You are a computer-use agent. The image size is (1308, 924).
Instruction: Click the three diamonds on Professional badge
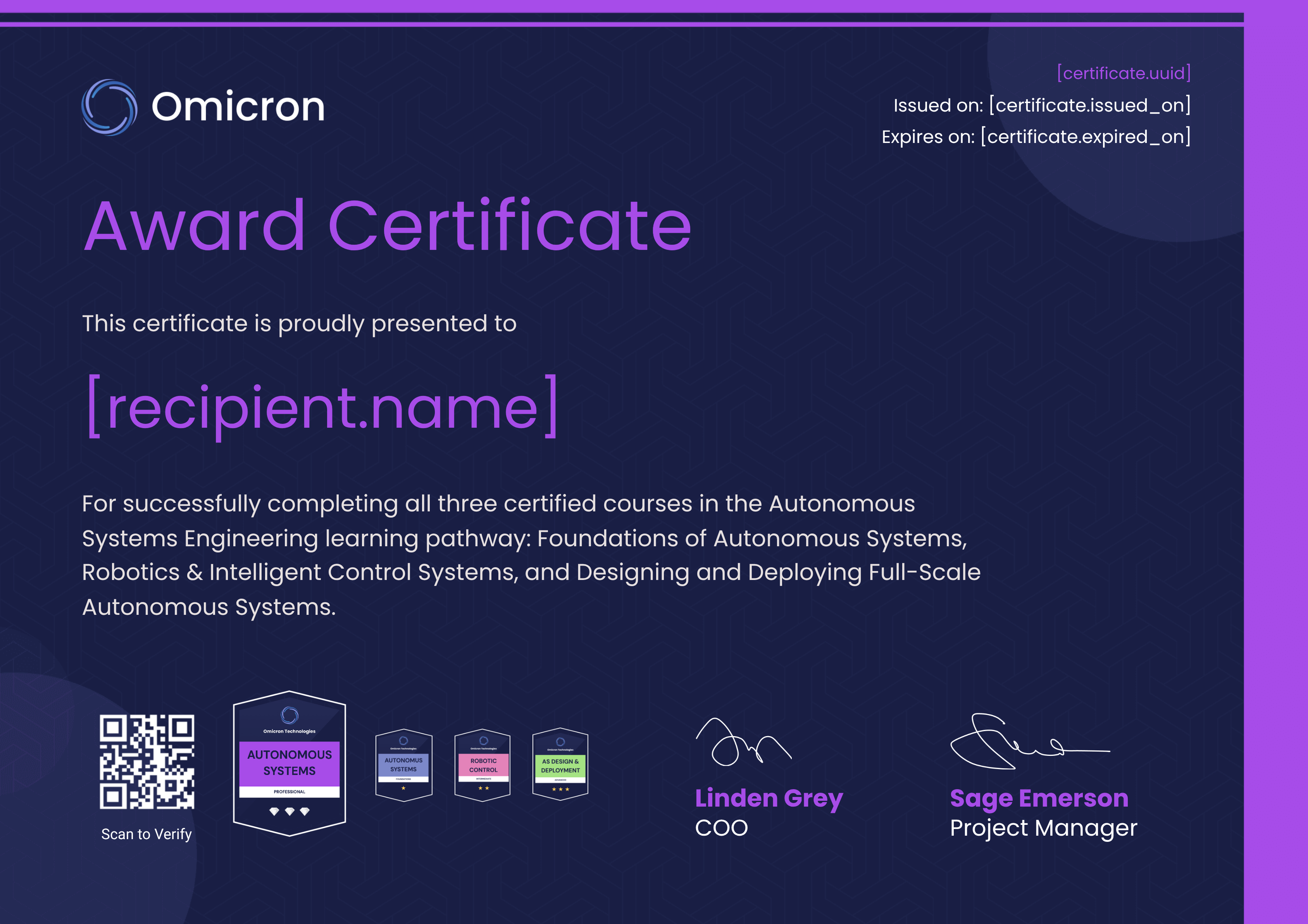point(290,811)
